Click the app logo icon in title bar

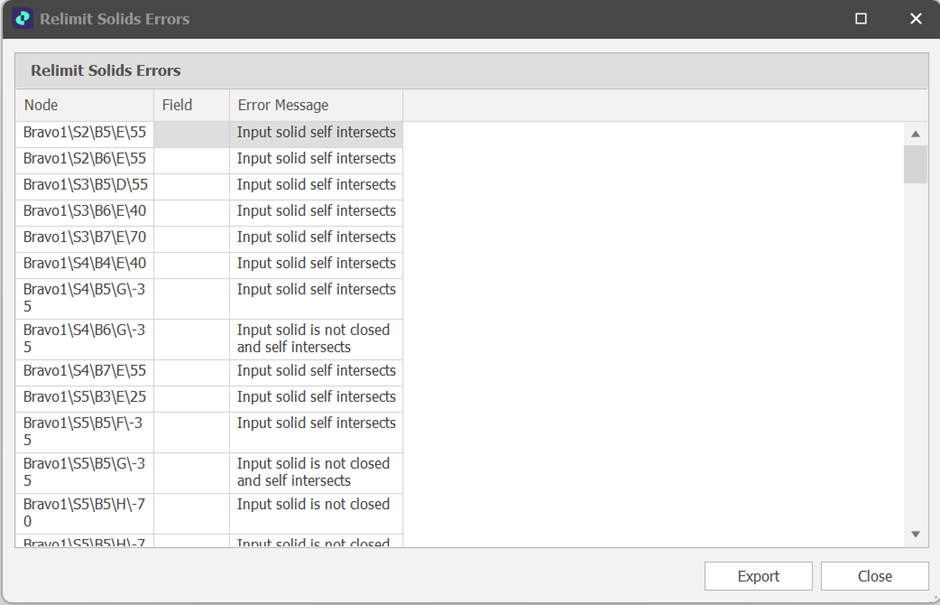click(x=22, y=19)
